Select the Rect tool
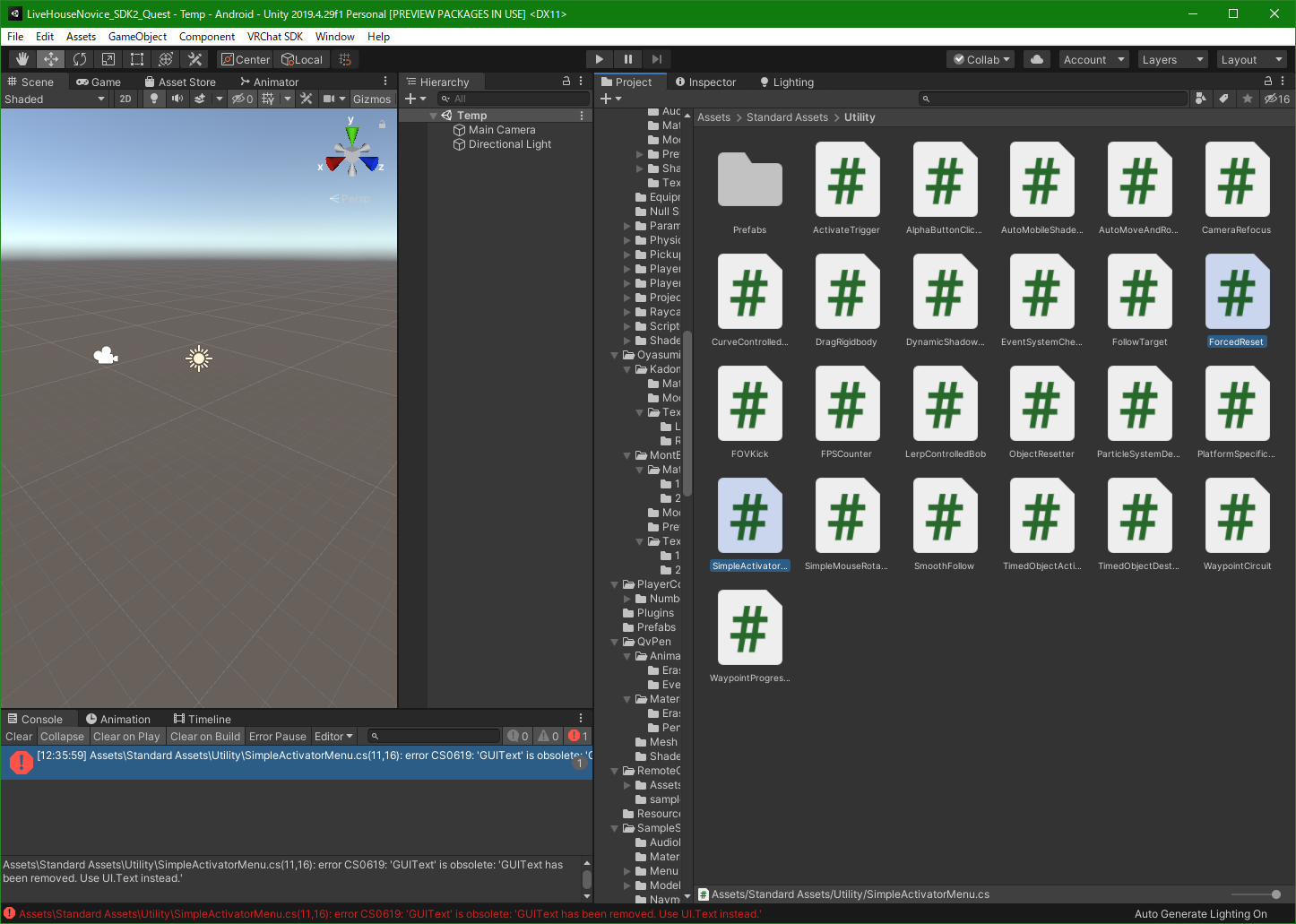Viewport: 1296px width, 924px height. click(137, 59)
